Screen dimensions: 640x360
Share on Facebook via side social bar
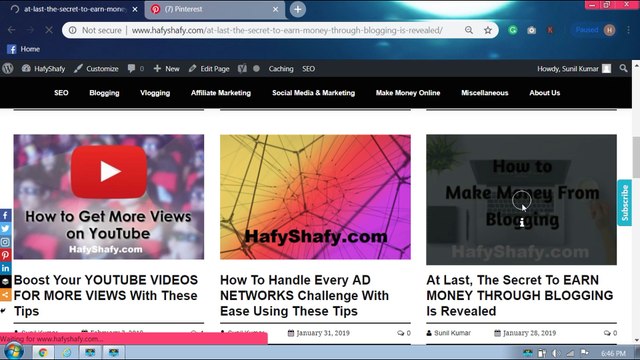pos(5,215)
